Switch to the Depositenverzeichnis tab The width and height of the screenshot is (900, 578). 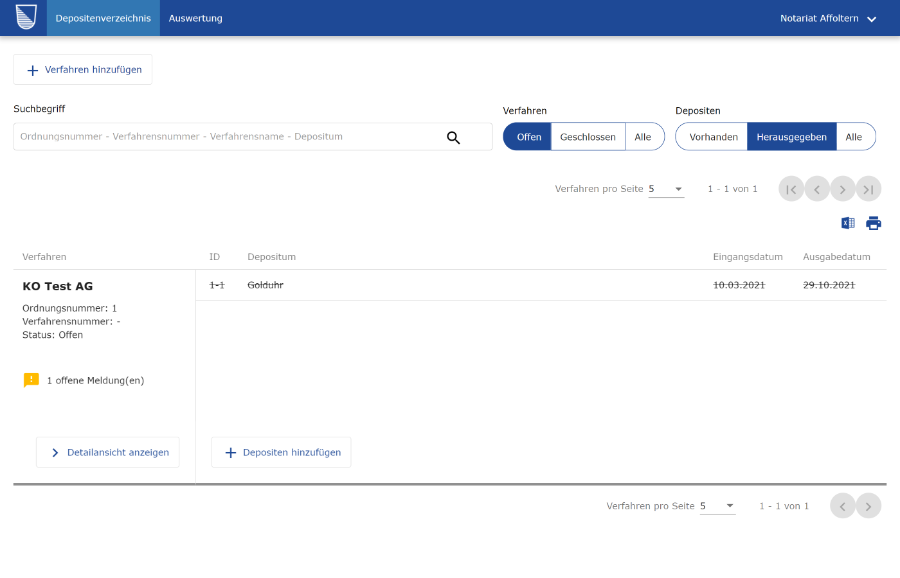pos(103,18)
